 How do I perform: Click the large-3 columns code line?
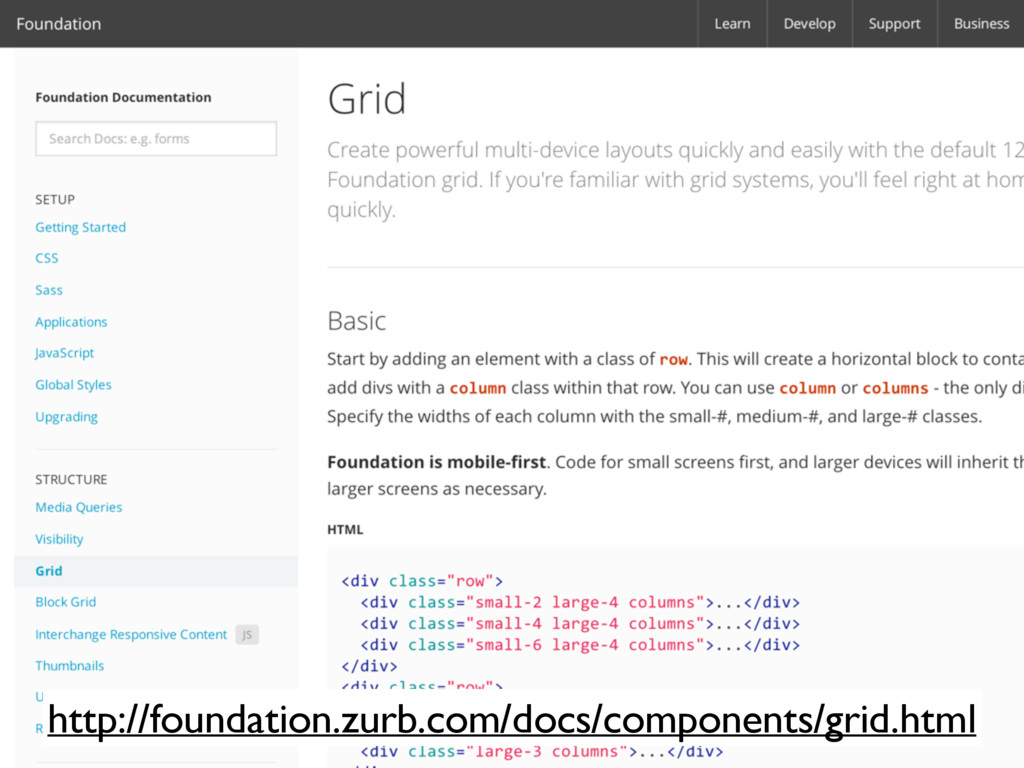[541, 752]
